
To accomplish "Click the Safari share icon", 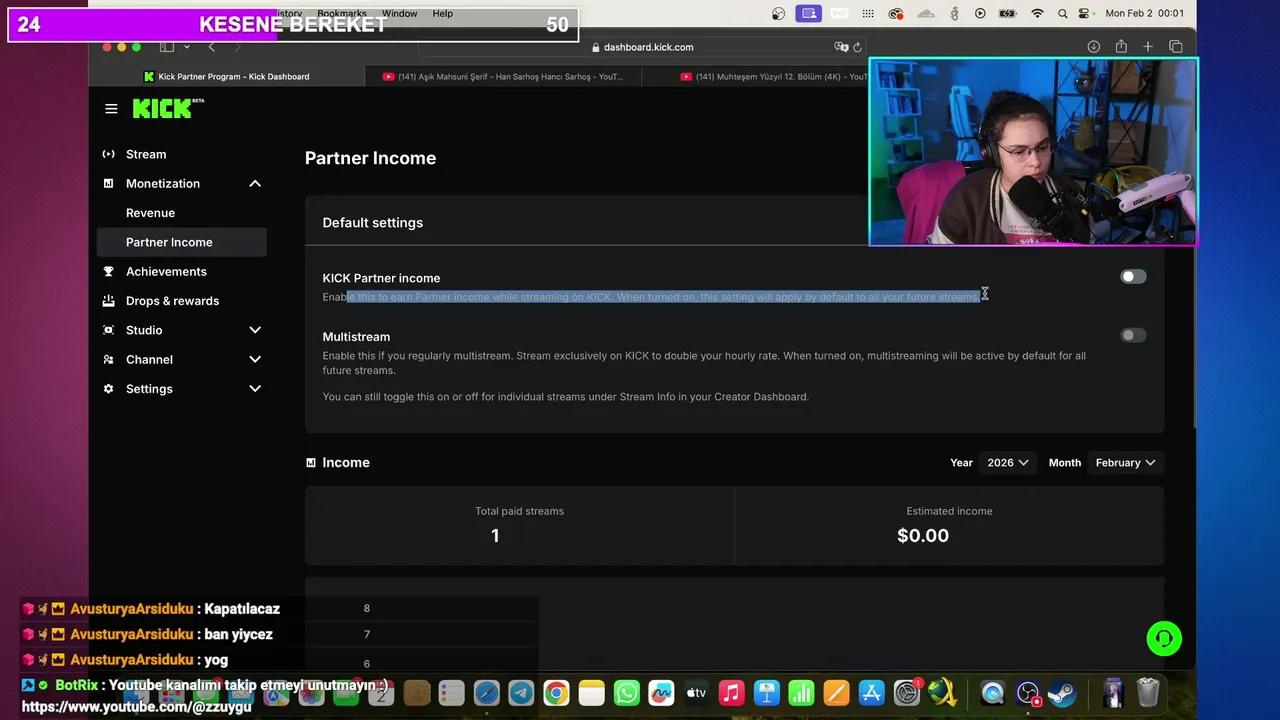I will (1121, 47).
